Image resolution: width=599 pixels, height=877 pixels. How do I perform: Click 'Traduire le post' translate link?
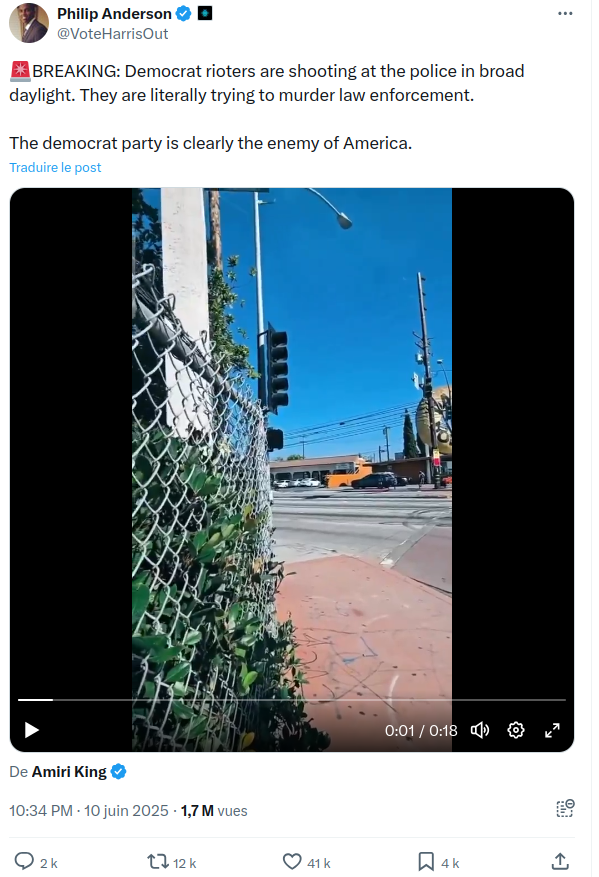(55, 167)
